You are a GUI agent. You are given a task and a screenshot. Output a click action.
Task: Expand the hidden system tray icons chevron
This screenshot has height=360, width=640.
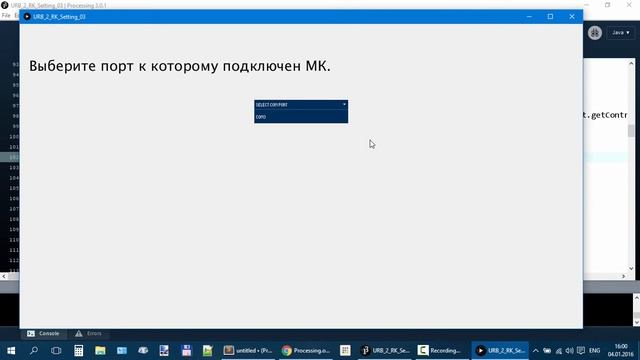point(536,351)
